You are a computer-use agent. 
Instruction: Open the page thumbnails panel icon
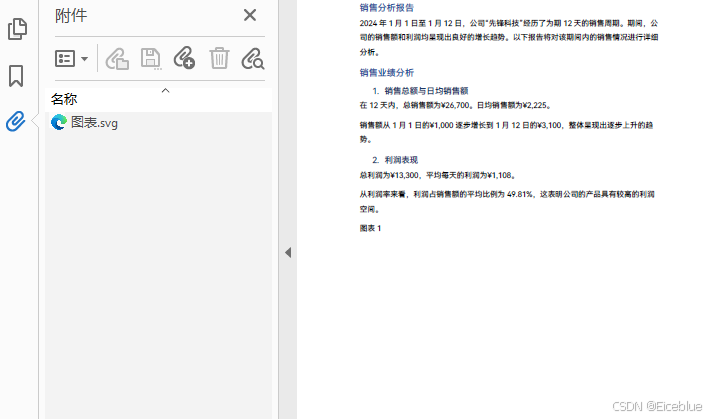tap(17, 29)
